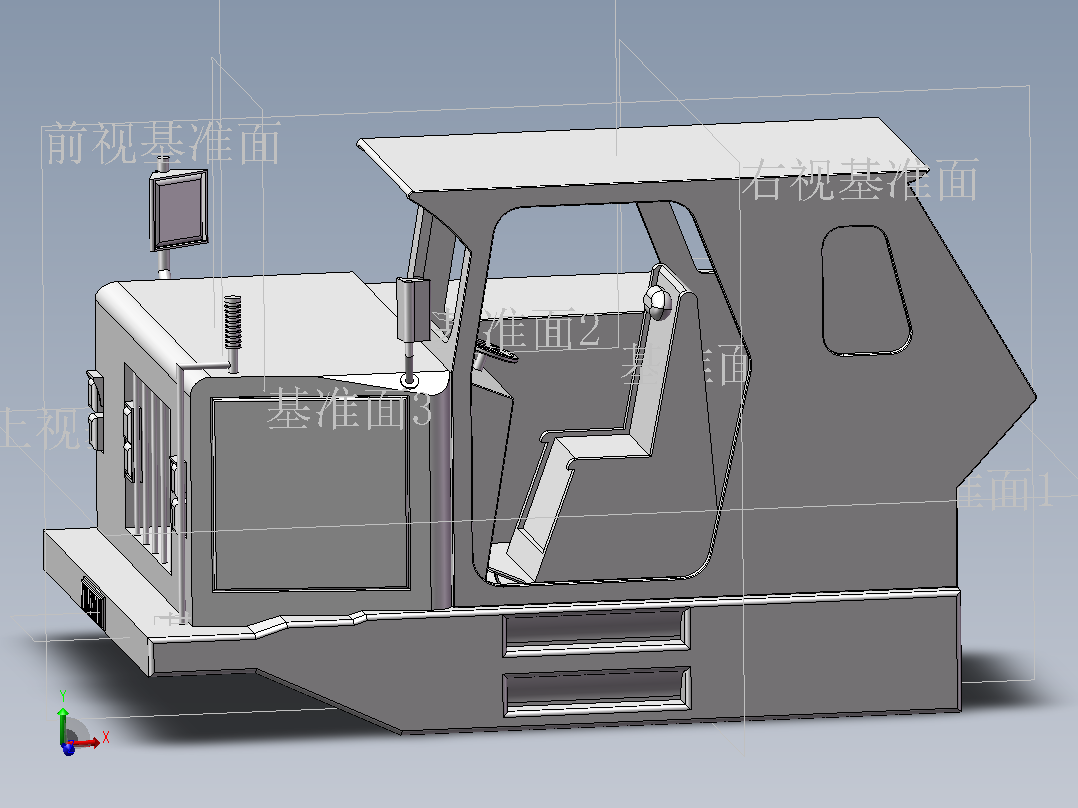Viewport: 1078px width, 808px height.
Task: Select the 前视基准面 plane label
Action: (x=164, y=142)
